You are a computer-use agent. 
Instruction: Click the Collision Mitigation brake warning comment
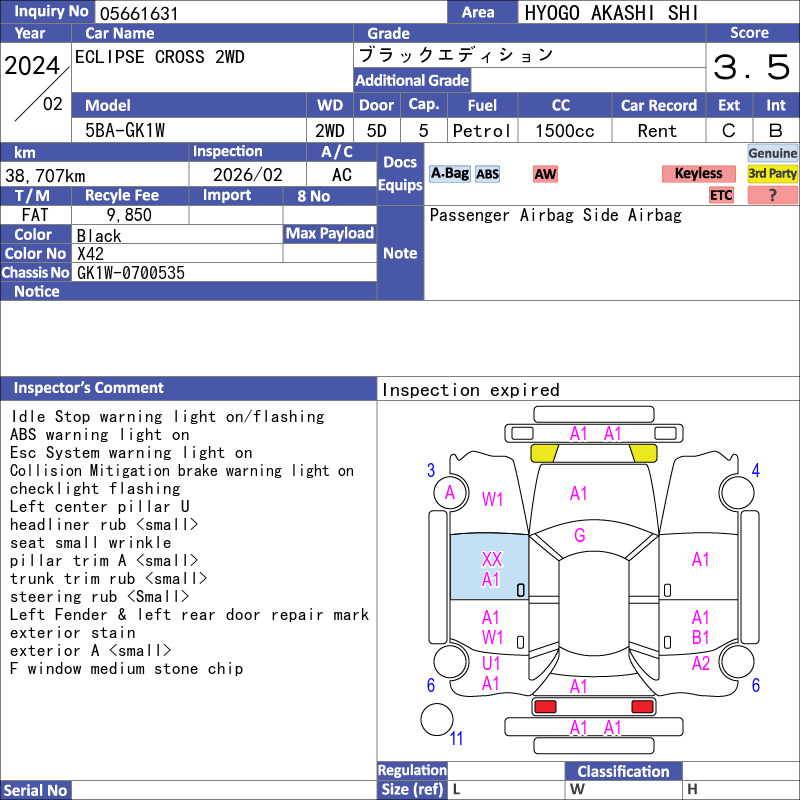(182, 470)
